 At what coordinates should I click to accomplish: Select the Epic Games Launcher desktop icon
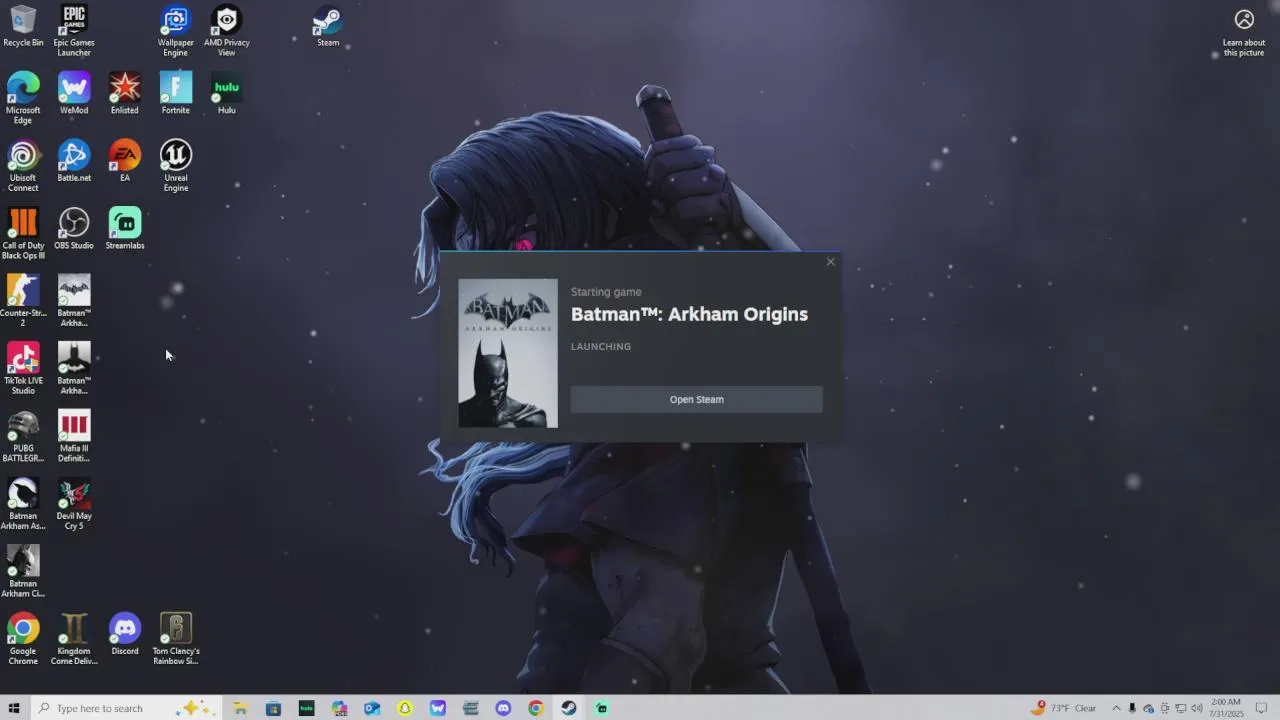pos(74,30)
